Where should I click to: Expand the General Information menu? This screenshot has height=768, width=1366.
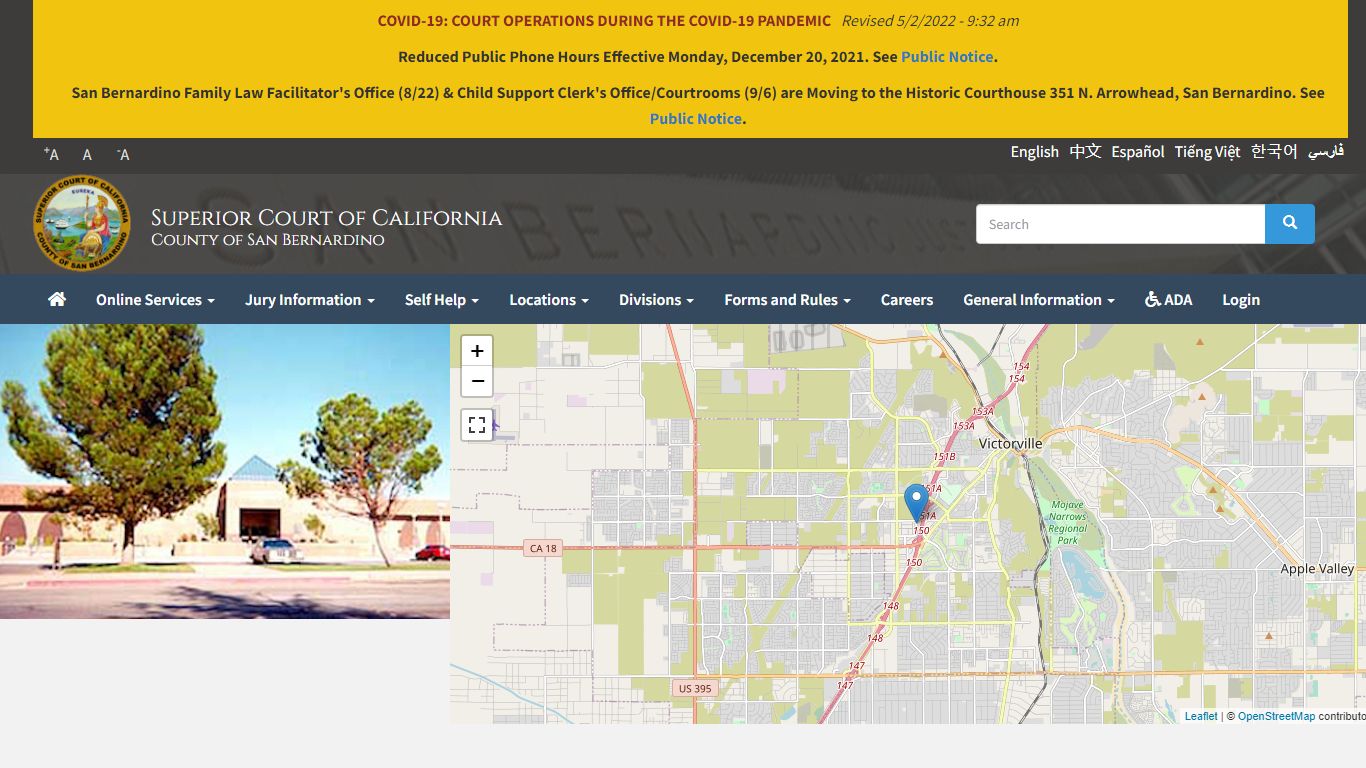pyautogui.click(x=1039, y=300)
